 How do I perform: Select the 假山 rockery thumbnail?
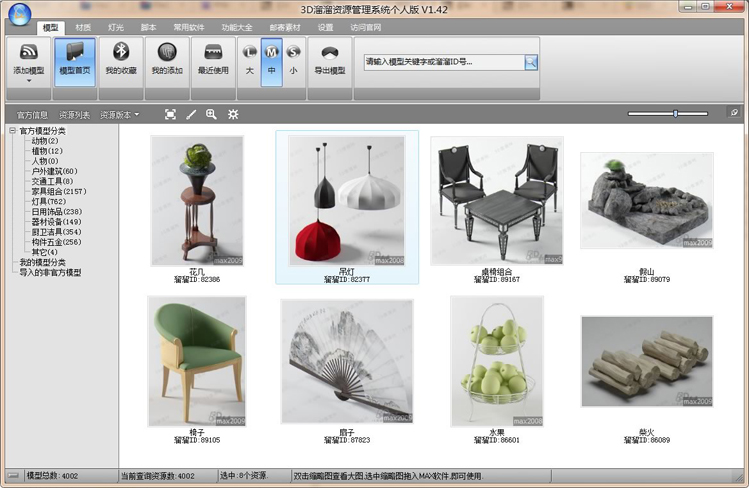(647, 201)
